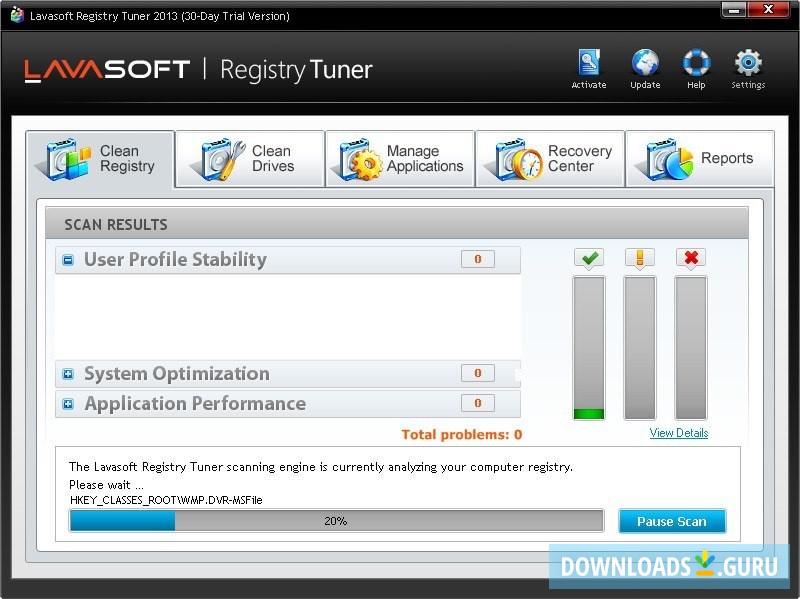Viewport: 800px width, 599px height.
Task: Click the scan progress bar at 20%
Action: pyautogui.click(x=335, y=520)
